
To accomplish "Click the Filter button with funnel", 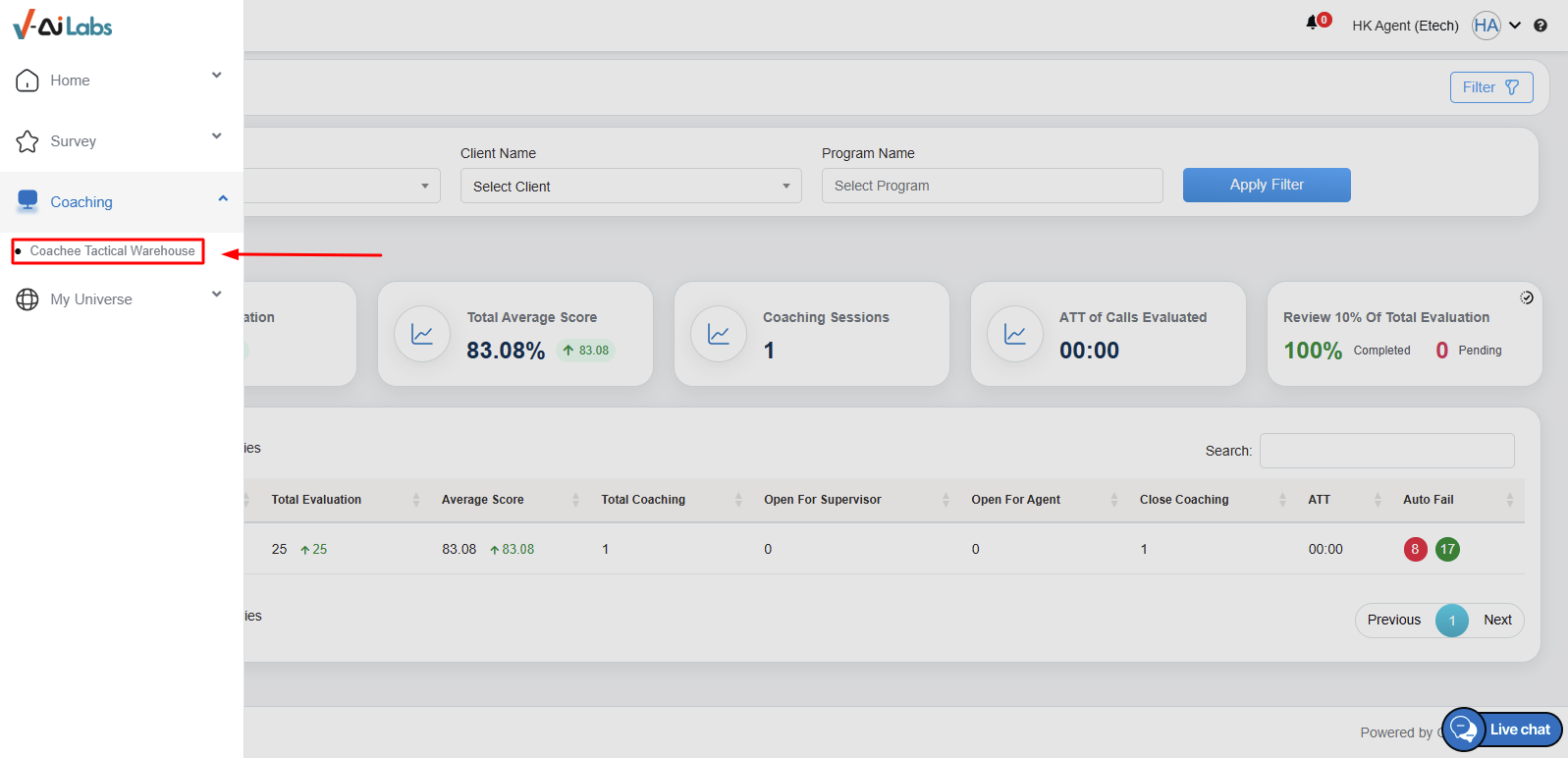I will [x=1490, y=87].
